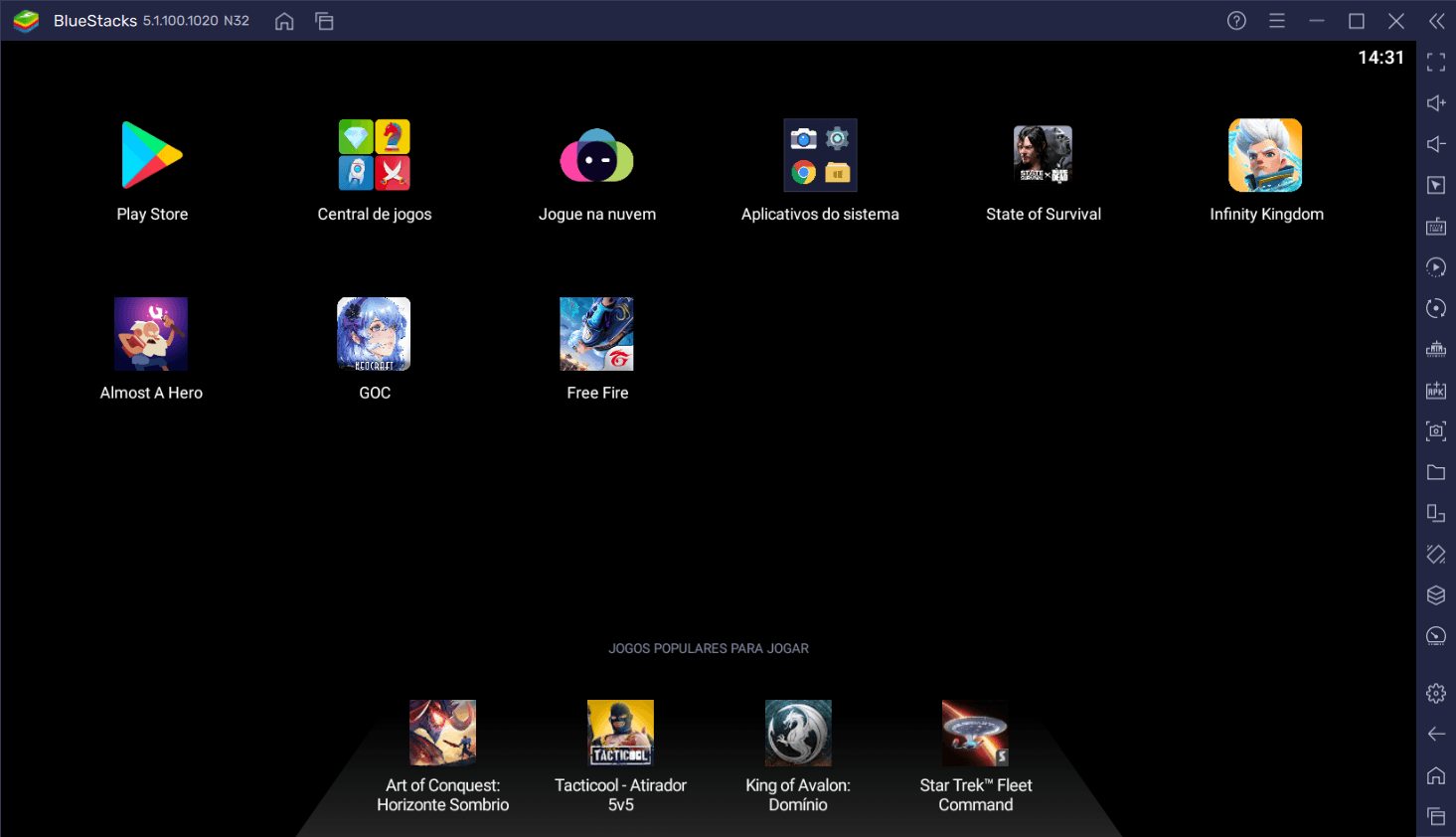Viewport: 1456px width, 837px height.
Task: Close the BlueStacks window
Action: tap(1396, 20)
